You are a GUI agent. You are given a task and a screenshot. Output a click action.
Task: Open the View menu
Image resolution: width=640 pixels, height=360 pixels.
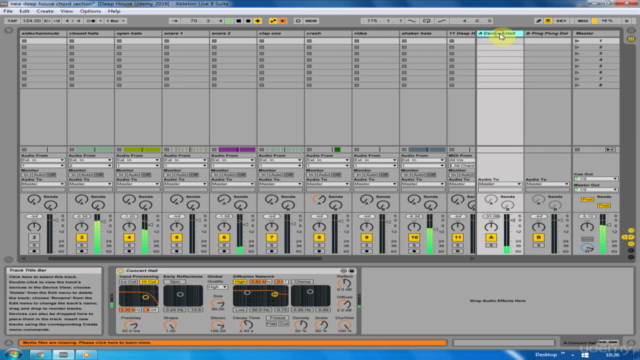tap(67, 11)
